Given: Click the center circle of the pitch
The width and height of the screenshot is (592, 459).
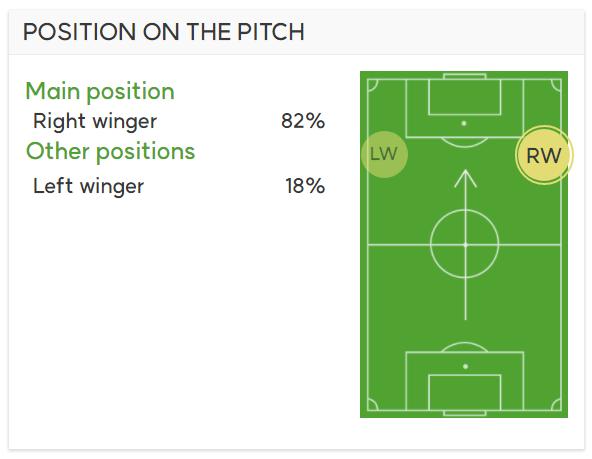Looking at the screenshot, I should (x=465, y=245).
